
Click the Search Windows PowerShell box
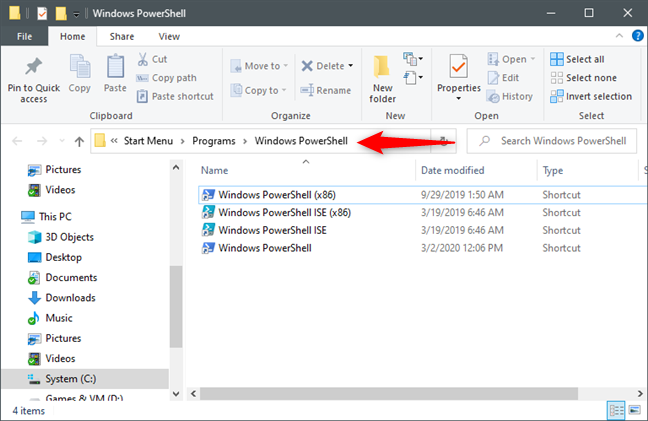click(x=552, y=141)
